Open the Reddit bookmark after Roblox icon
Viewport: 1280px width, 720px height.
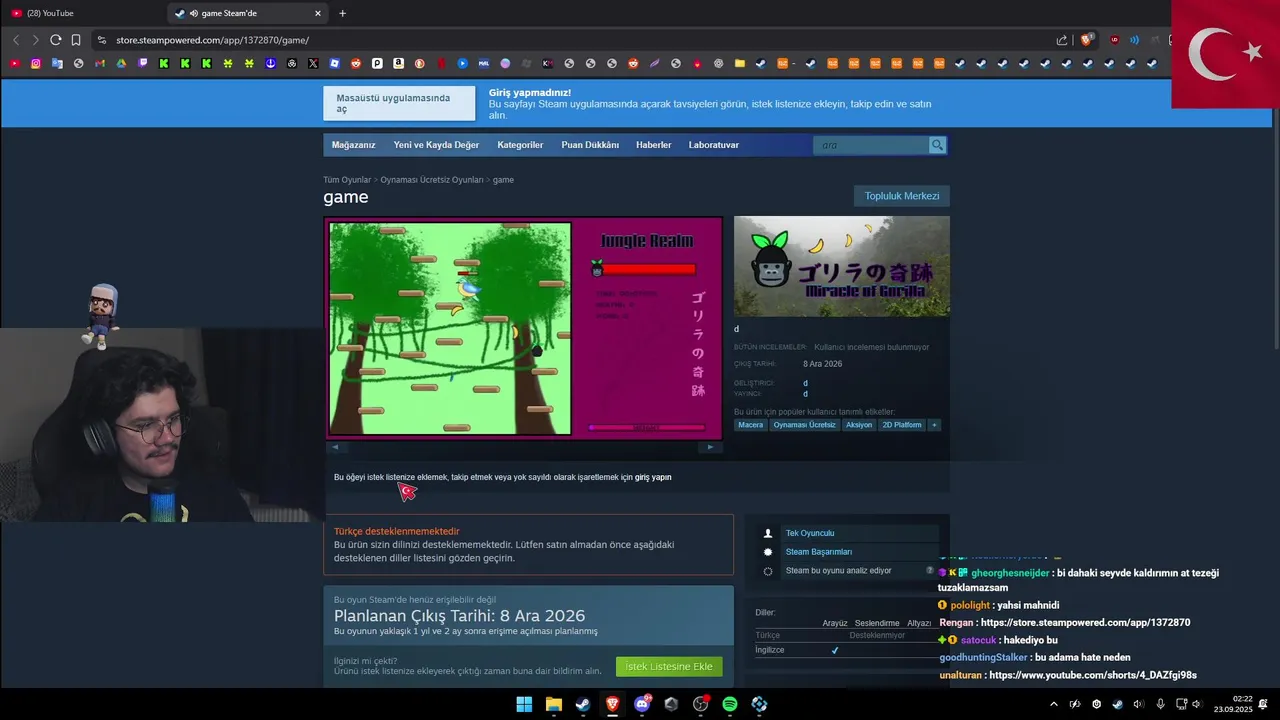(x=355, y=63)
